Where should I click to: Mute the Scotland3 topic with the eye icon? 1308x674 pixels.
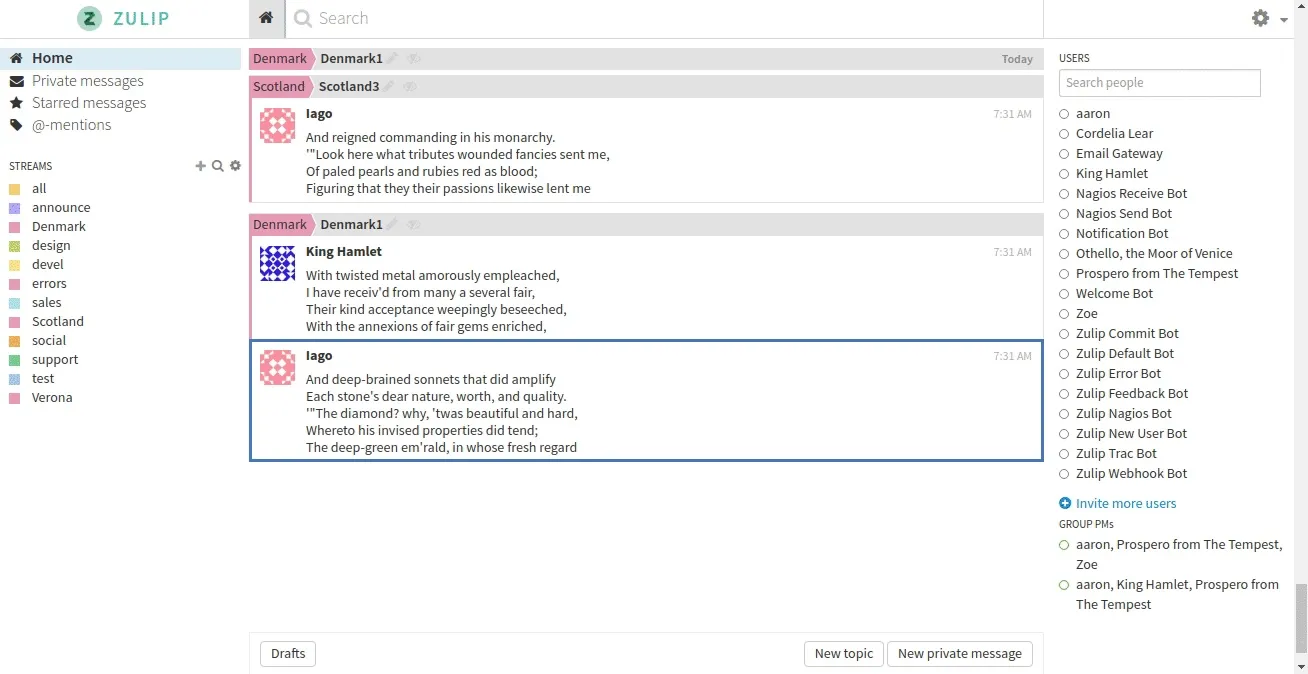410,87
